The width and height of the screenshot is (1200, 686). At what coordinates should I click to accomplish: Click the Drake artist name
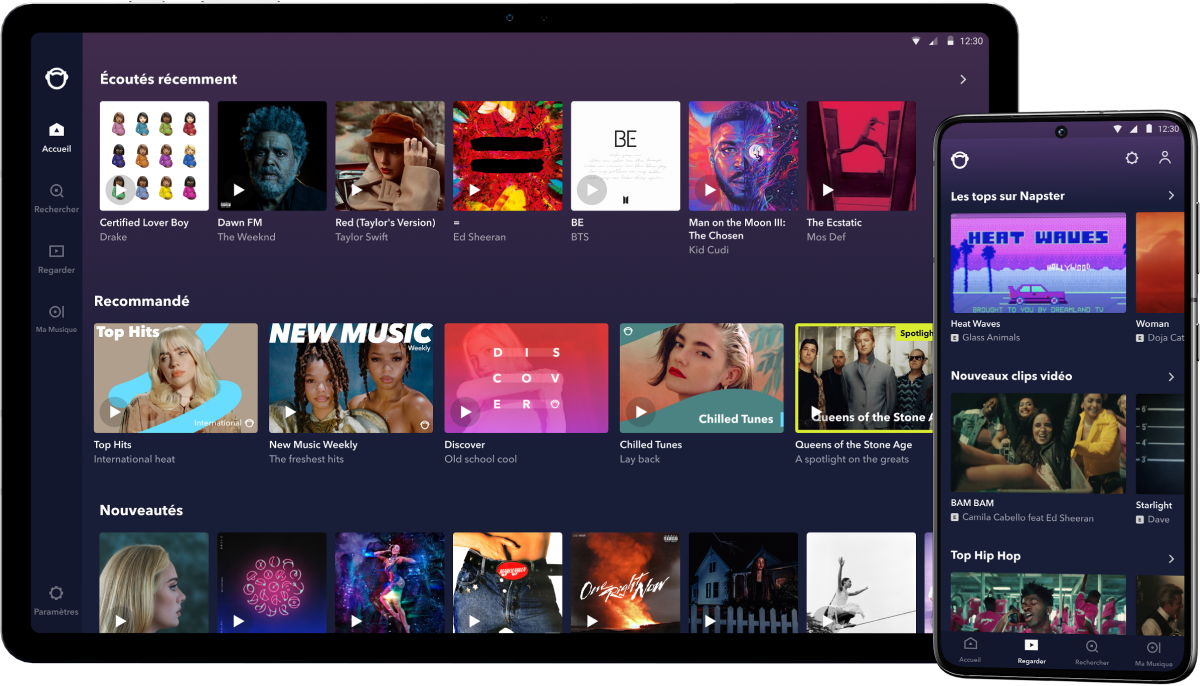[x=113, y=237]
